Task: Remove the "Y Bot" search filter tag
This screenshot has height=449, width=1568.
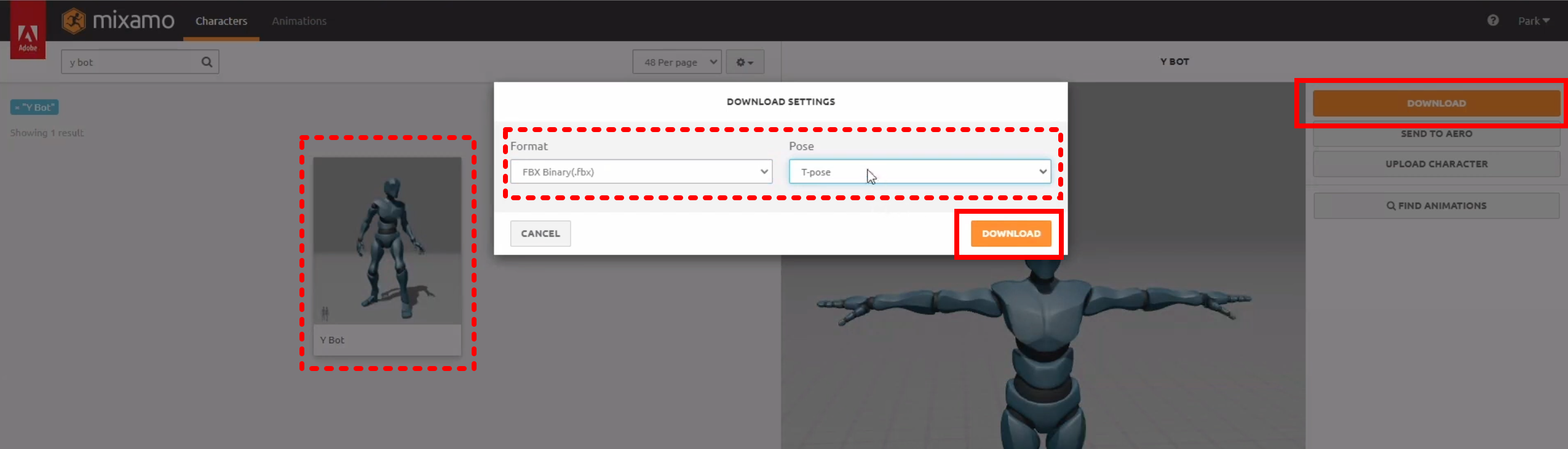Action: pos(34,107)
